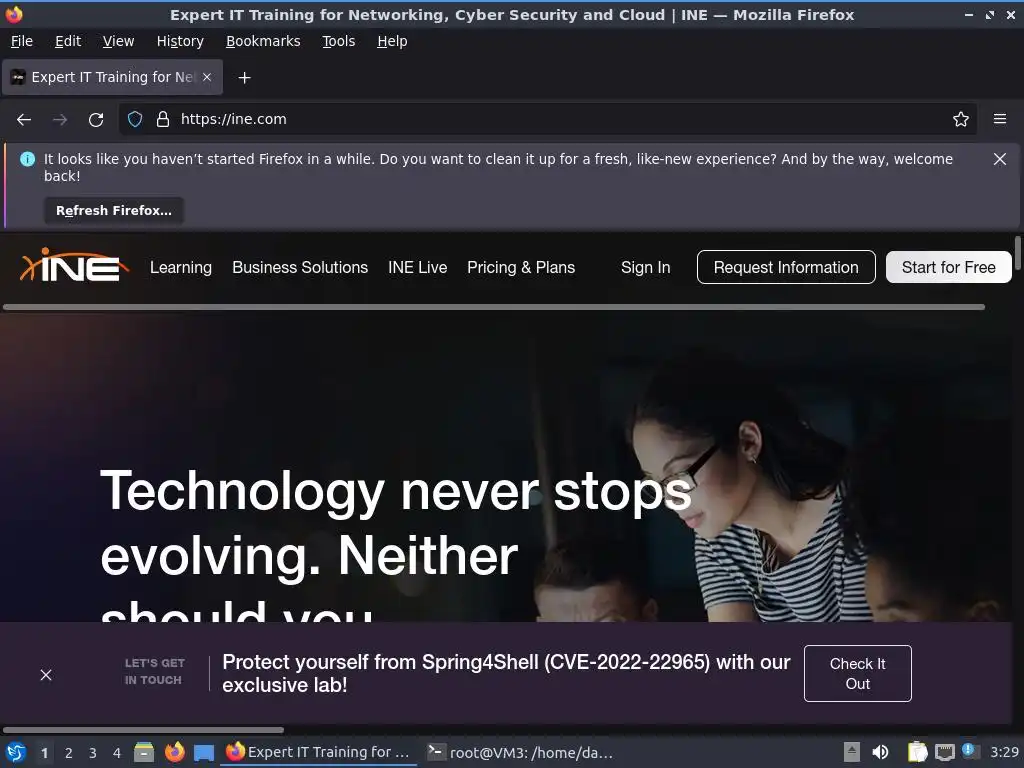This screenshot has height=768, width=1024.
Task: Open the tracking protection shield icon
Action: pyautogui.click(x=135, y=119)
